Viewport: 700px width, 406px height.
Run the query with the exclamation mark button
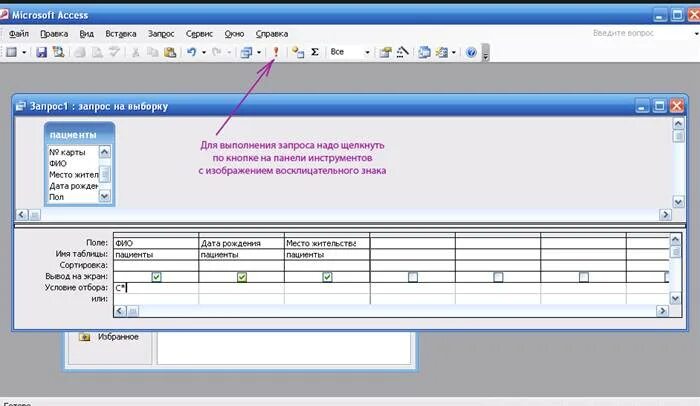[x=276, y=52]
